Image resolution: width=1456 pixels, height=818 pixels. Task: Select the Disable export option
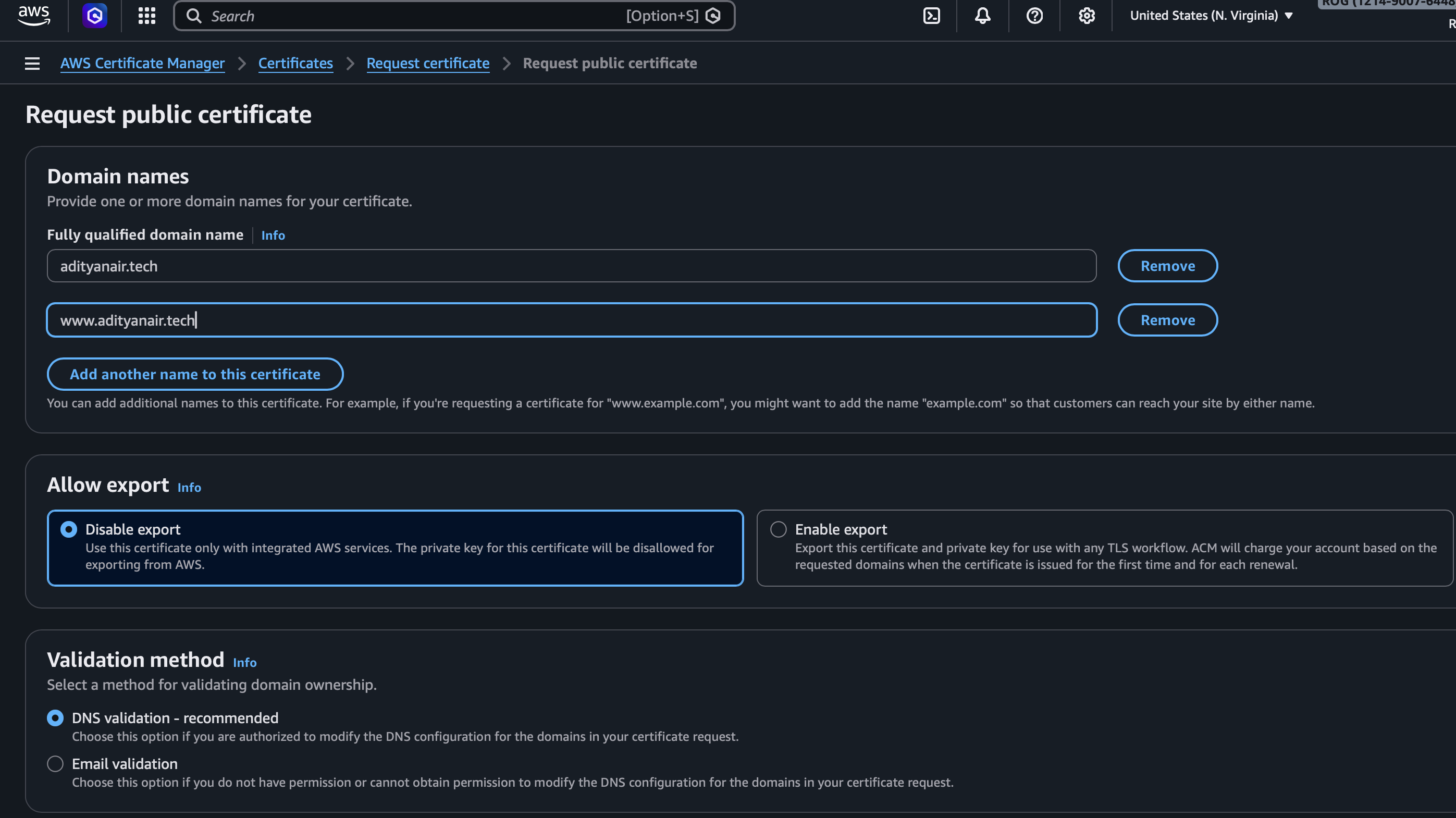click(69, 529)
